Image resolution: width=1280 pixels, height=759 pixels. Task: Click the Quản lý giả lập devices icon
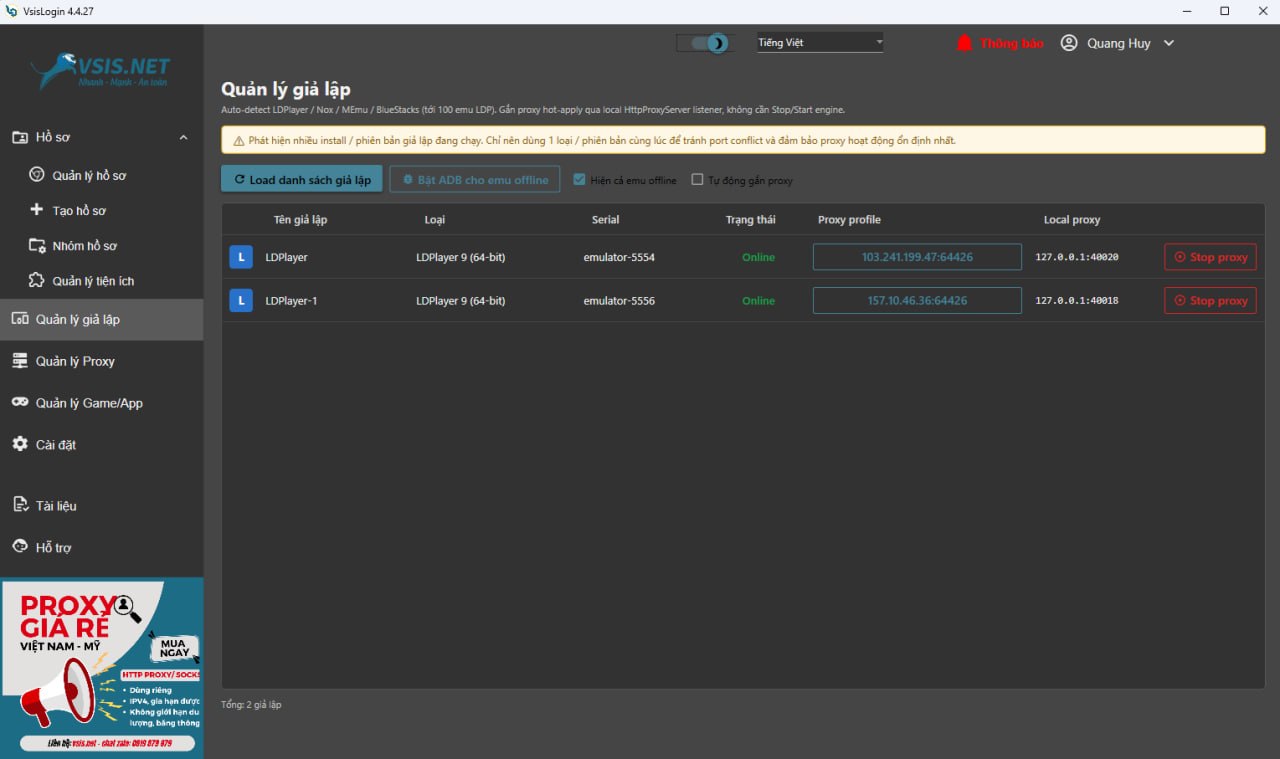pyautogui.click(x=20, y=319)
